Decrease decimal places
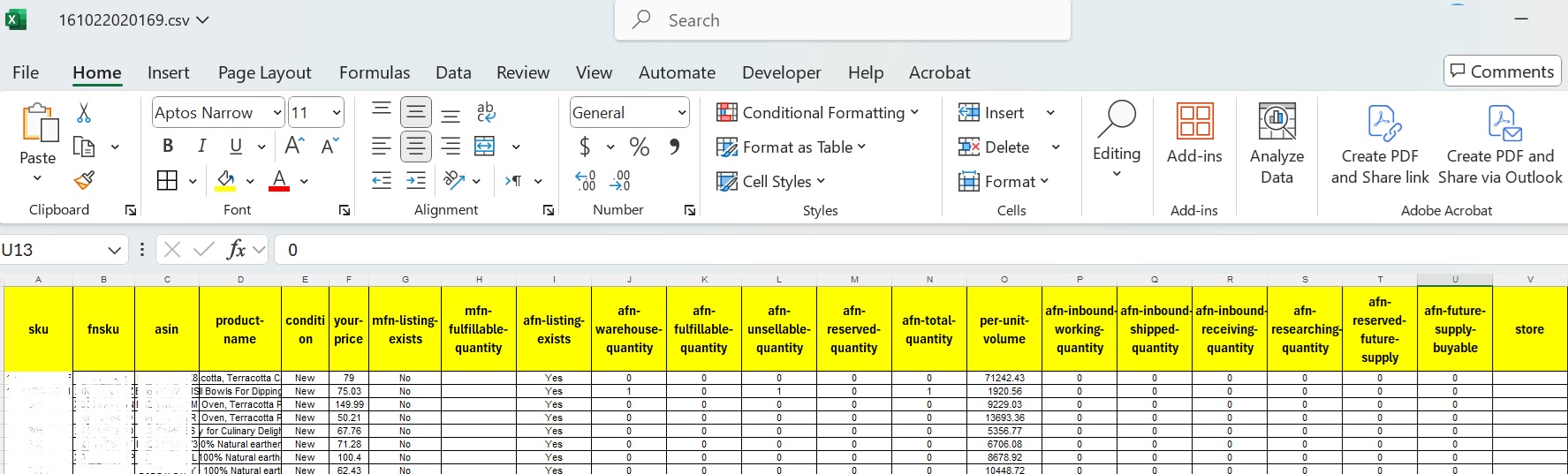 [x=620, y=181]
